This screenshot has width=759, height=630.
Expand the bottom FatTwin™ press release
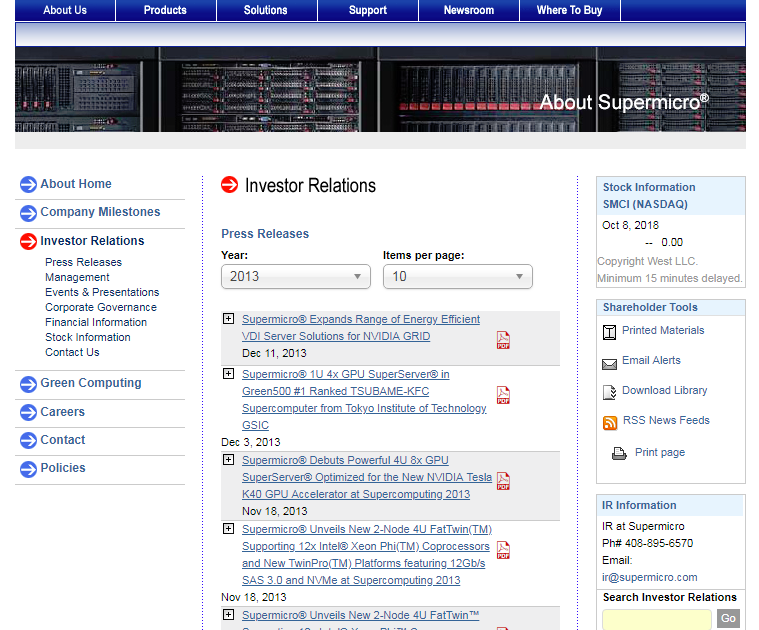tap(228, 615)
